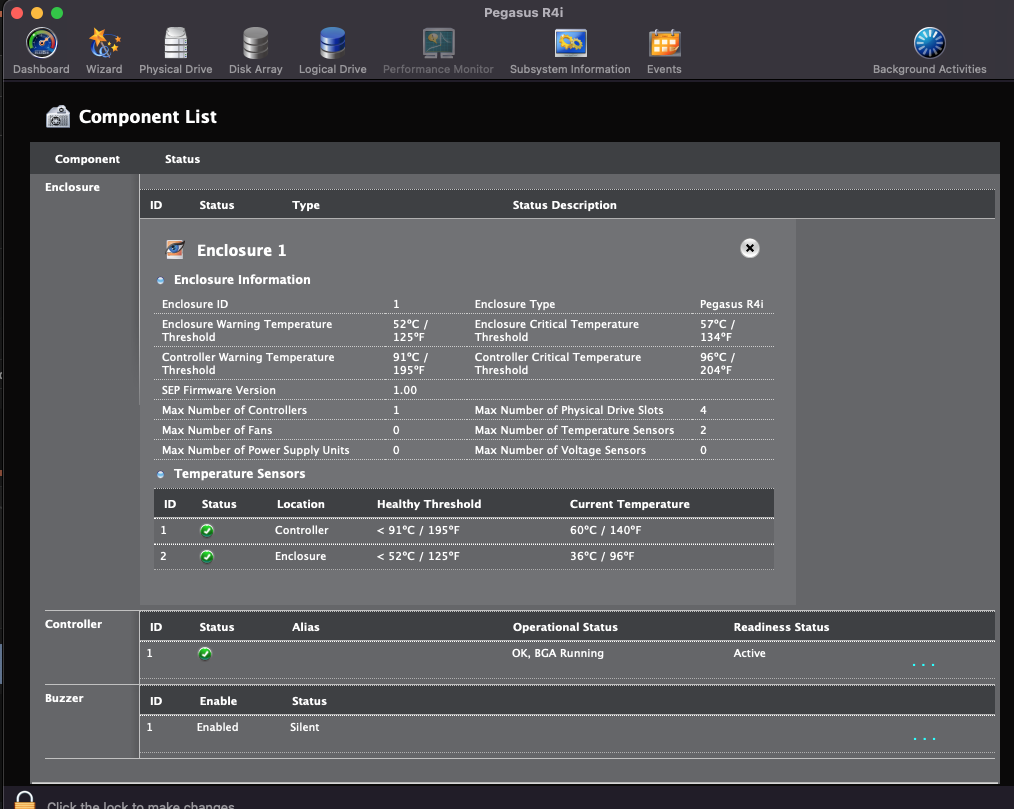Click the Alias column header
Screen dimensions: 1014x809
306,627
